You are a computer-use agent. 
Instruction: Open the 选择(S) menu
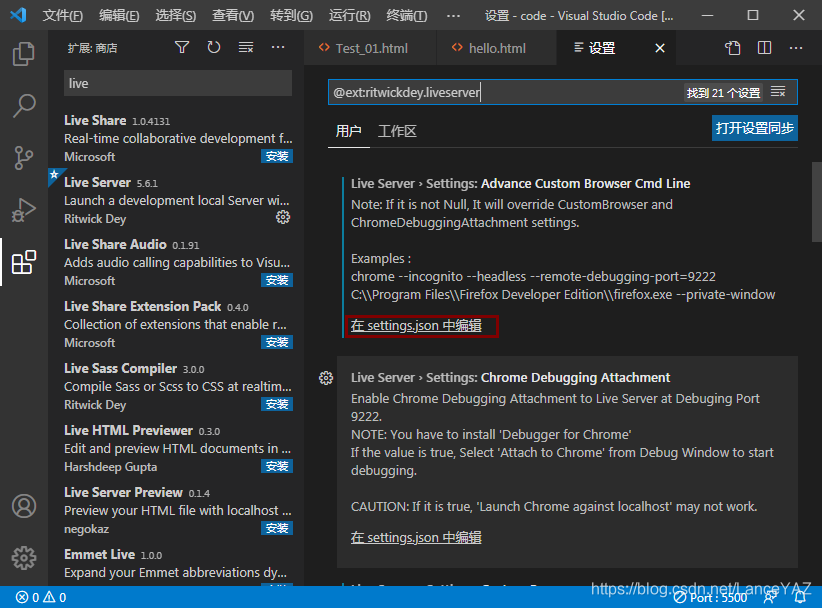coord(176,16)
